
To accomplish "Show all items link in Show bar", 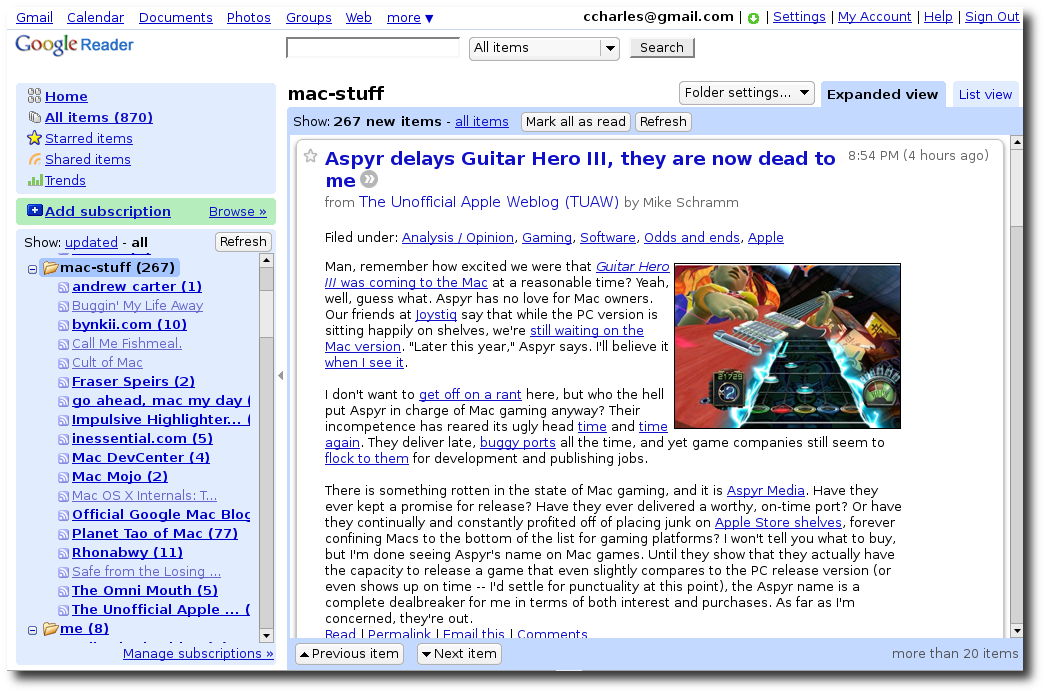I will click(x=482, y=121).
